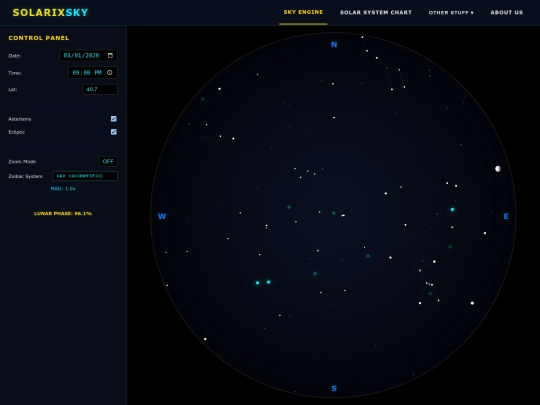Screen dimensions: 540x405
Task: Click the Zoom Mode label
Action: [x=22, y=162]
